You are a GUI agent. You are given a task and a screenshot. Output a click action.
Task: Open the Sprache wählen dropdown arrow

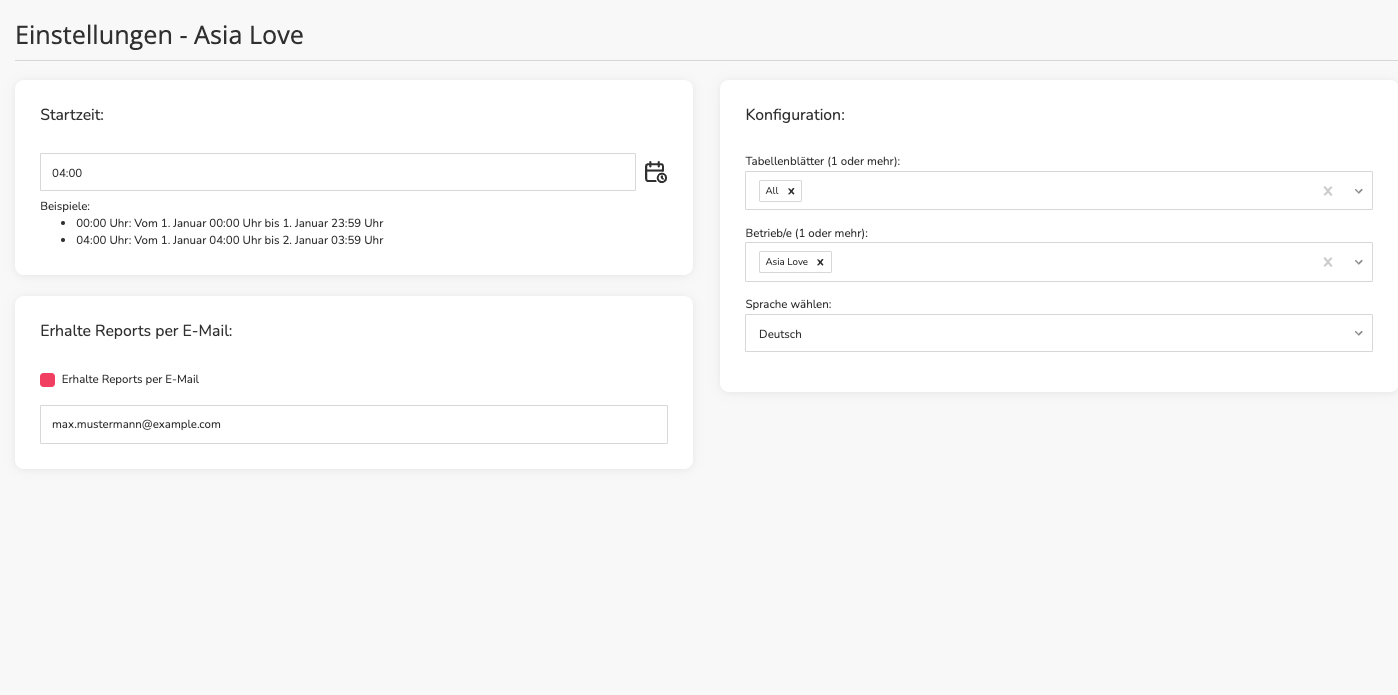pos(1359,334)
